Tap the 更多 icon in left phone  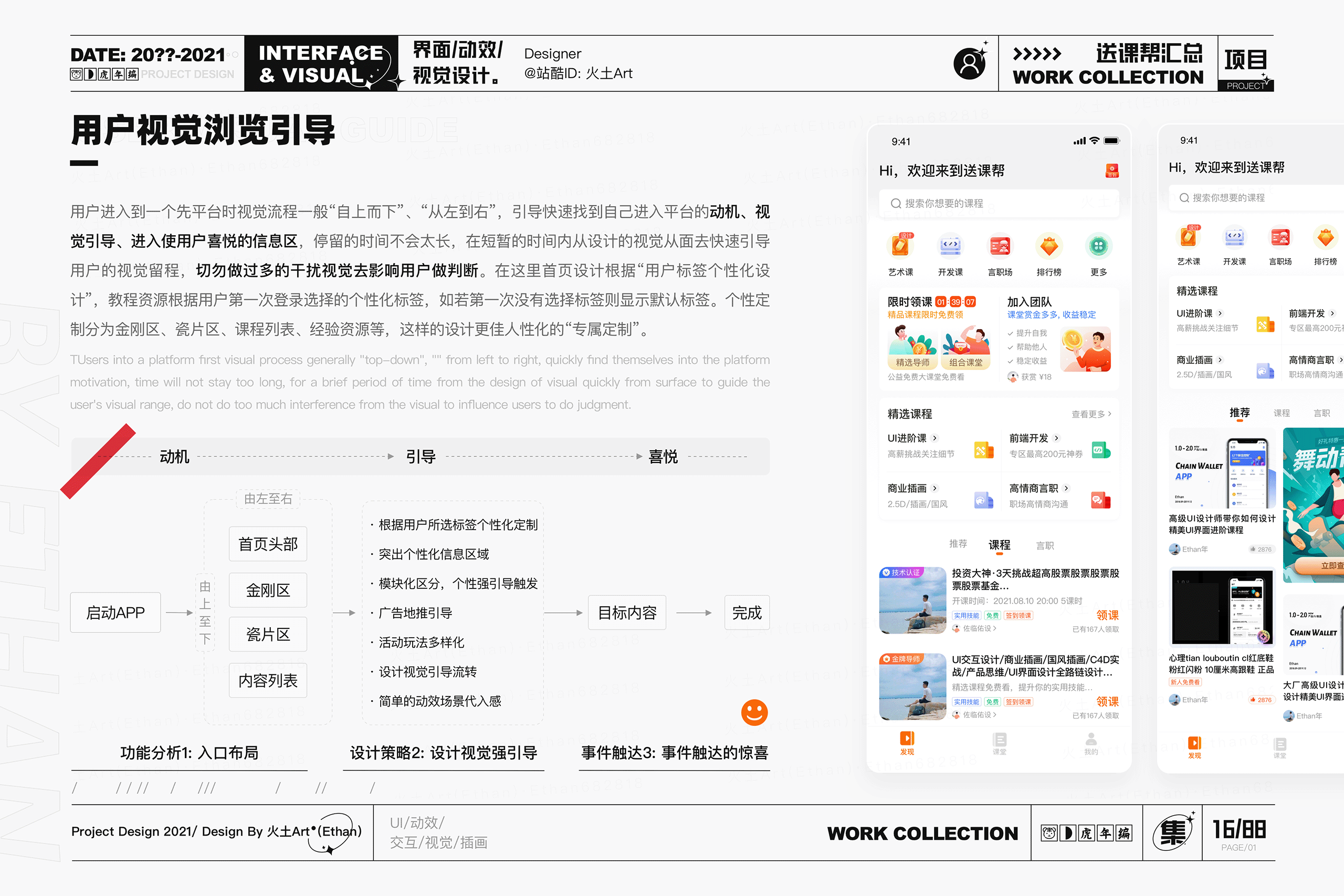click(x=1098, y=246)
